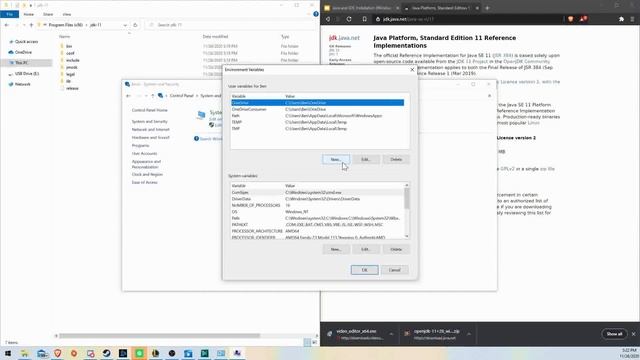Click Delete under the system variables list
The height and width of the screenshot is (360, 640).
point(396,249)
